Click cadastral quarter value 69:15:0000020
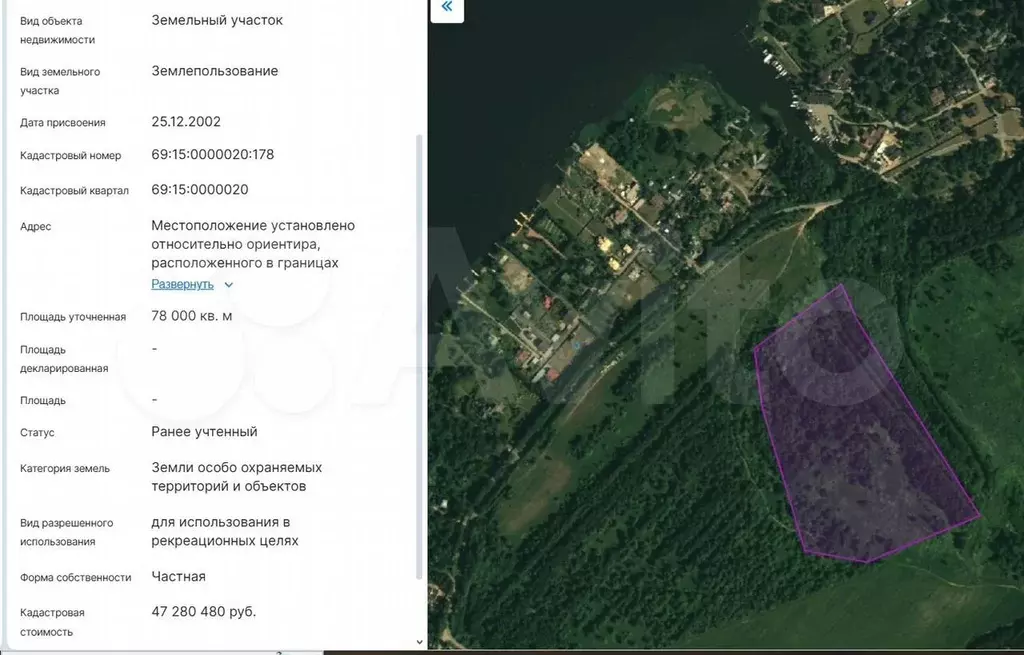The image size is (1024, 655). (200, 189)
